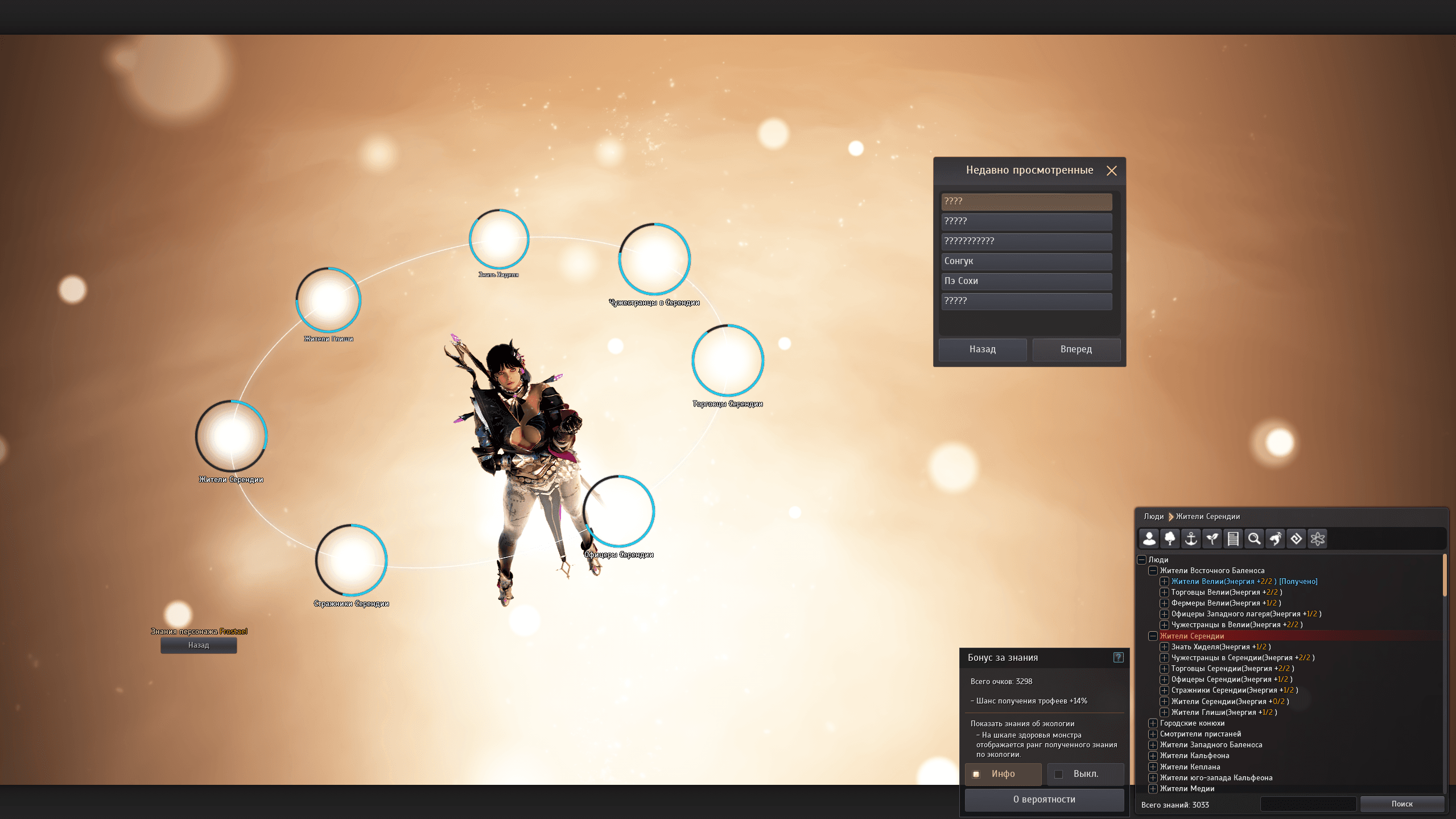The image size is (1456, 819).
Task: Click the Жители Серендии breadcrumb text
Action: click(1207, 516)
